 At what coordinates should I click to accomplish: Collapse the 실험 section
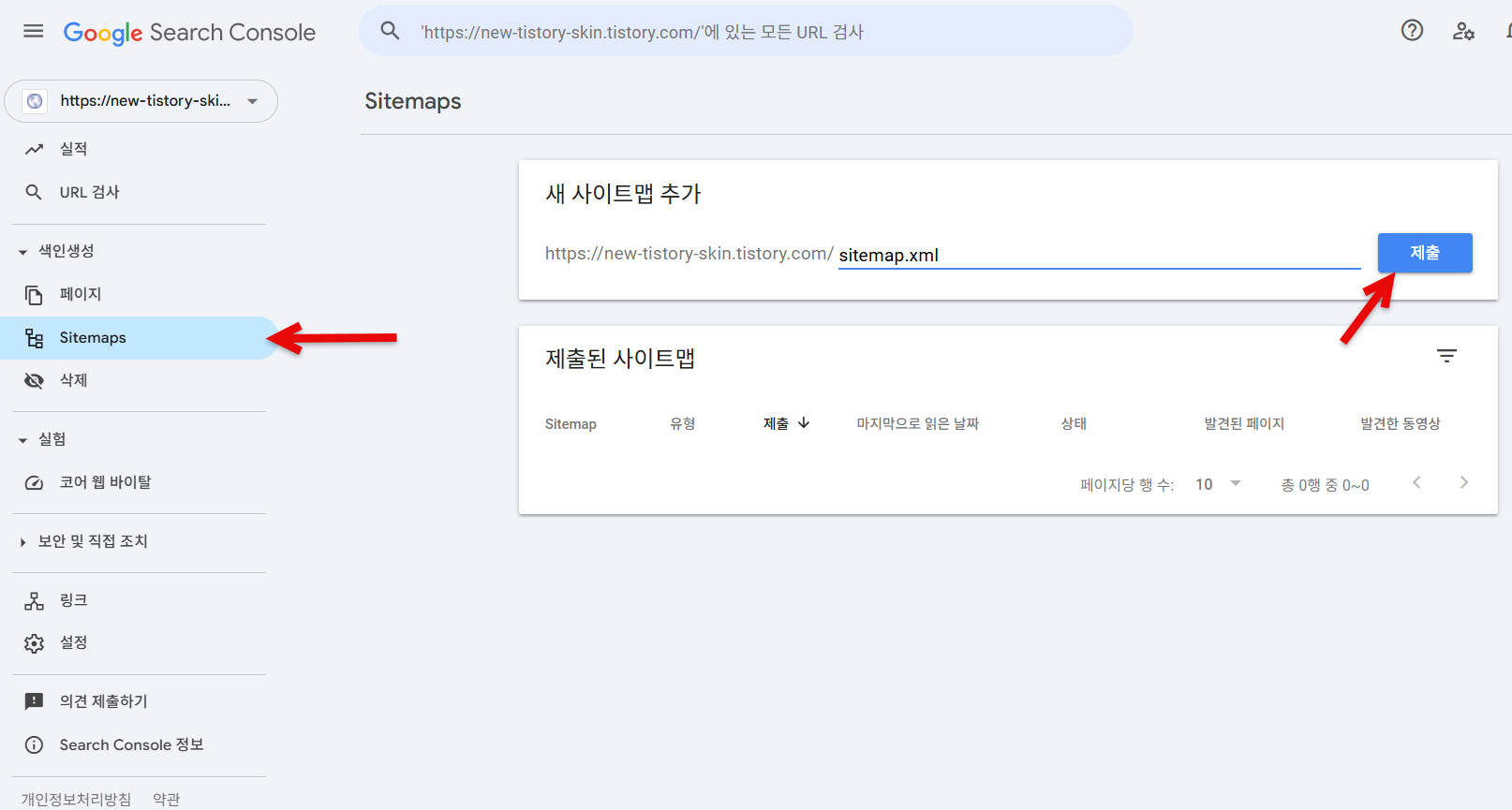coord(22,440)
